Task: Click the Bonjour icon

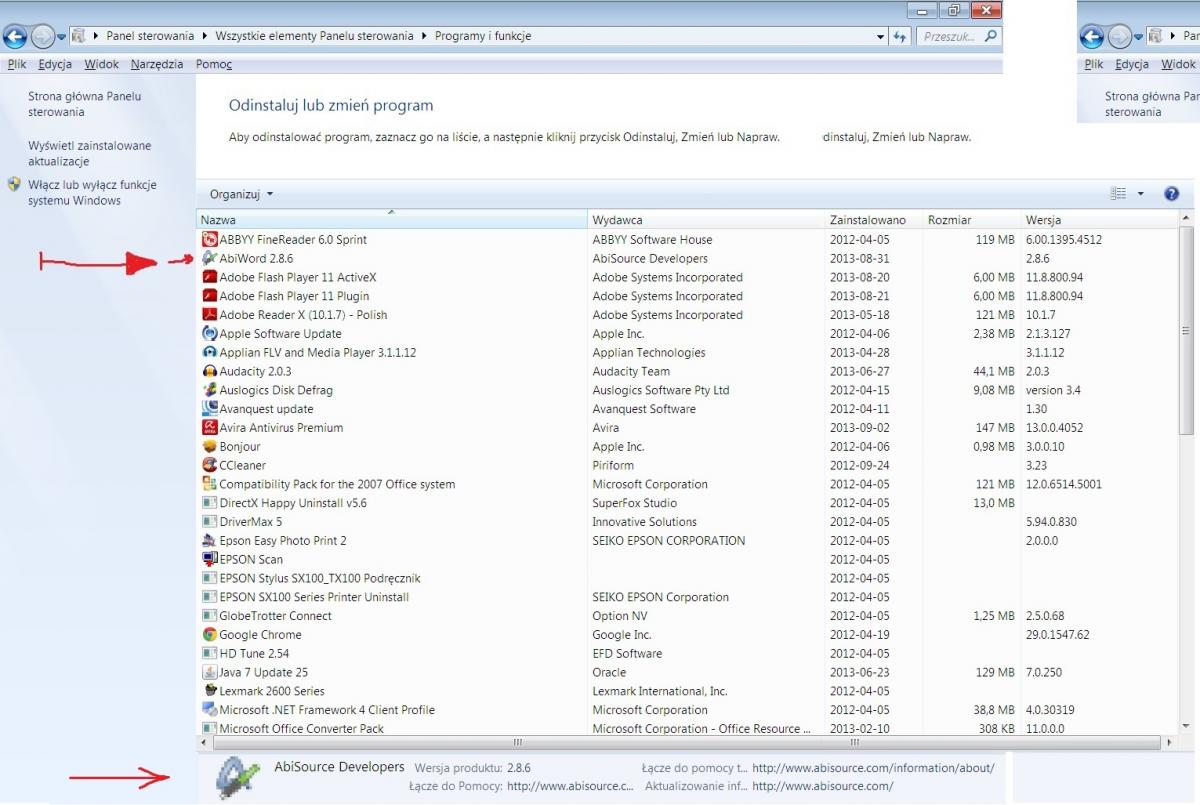Action: tap(209, 446)
